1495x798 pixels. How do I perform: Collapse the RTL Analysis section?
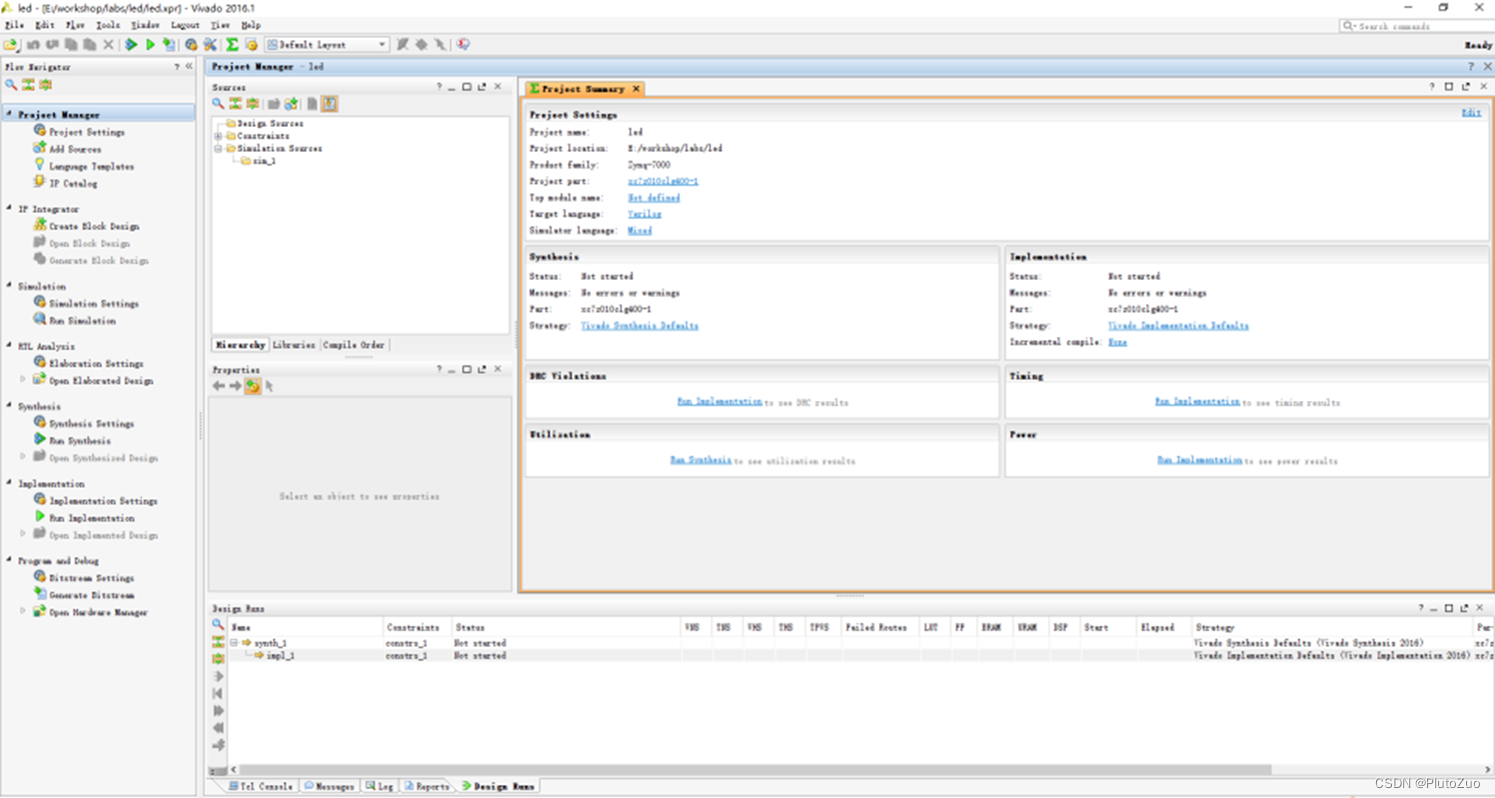coord(9,346)
